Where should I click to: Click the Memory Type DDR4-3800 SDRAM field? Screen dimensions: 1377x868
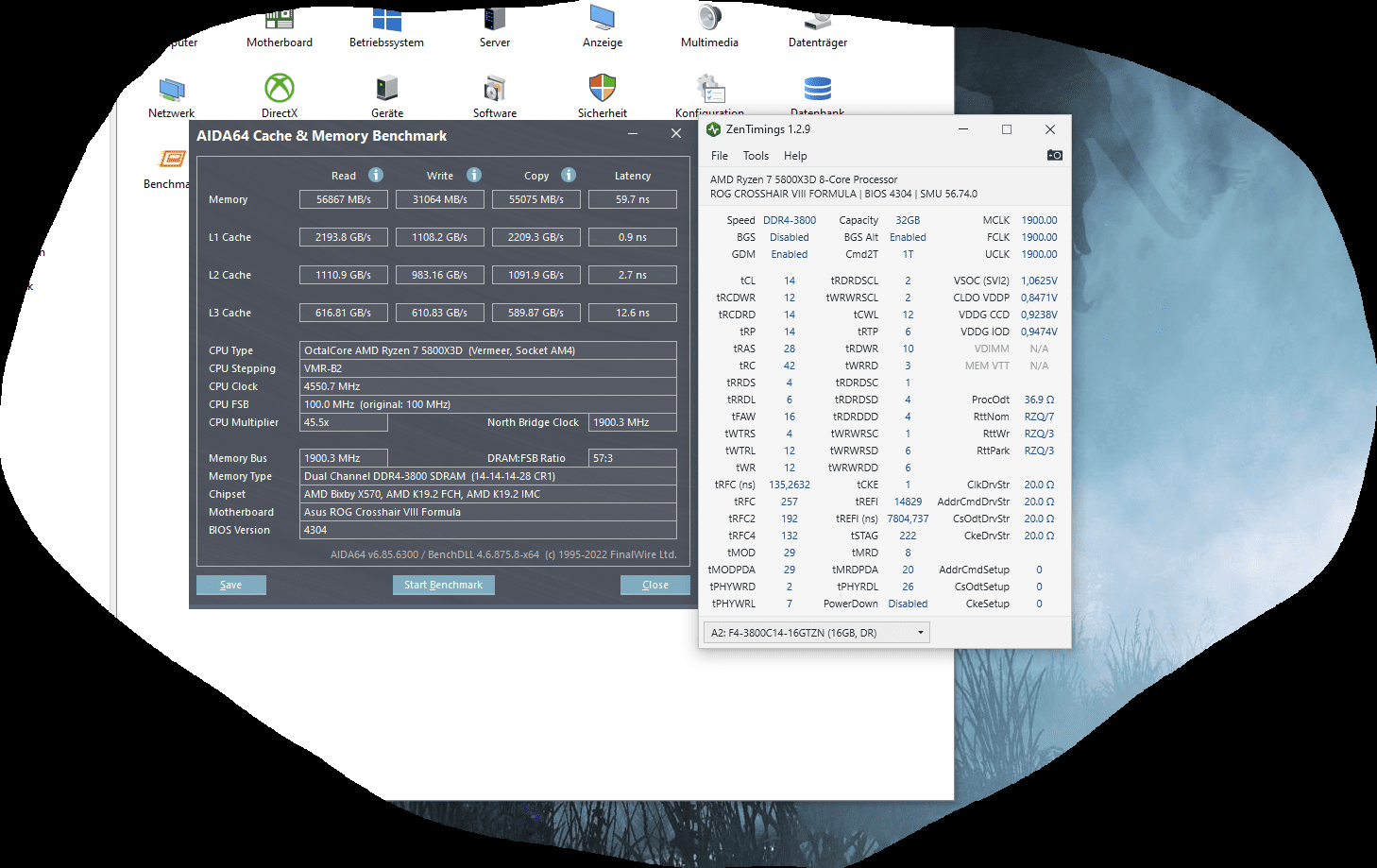[x=488, y=476]
